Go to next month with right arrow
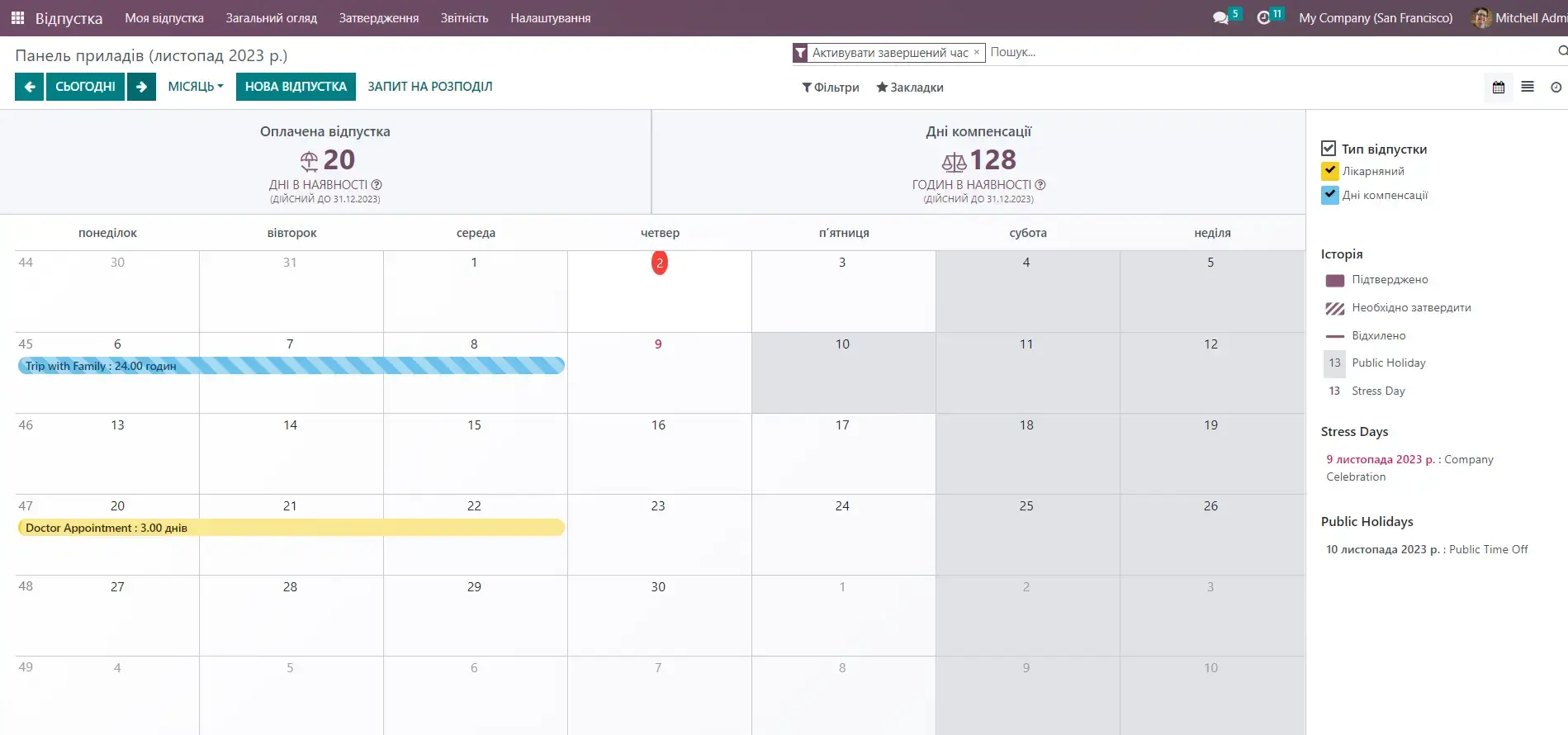Screen dimensions: 1568x735 [x=141, y=87]
